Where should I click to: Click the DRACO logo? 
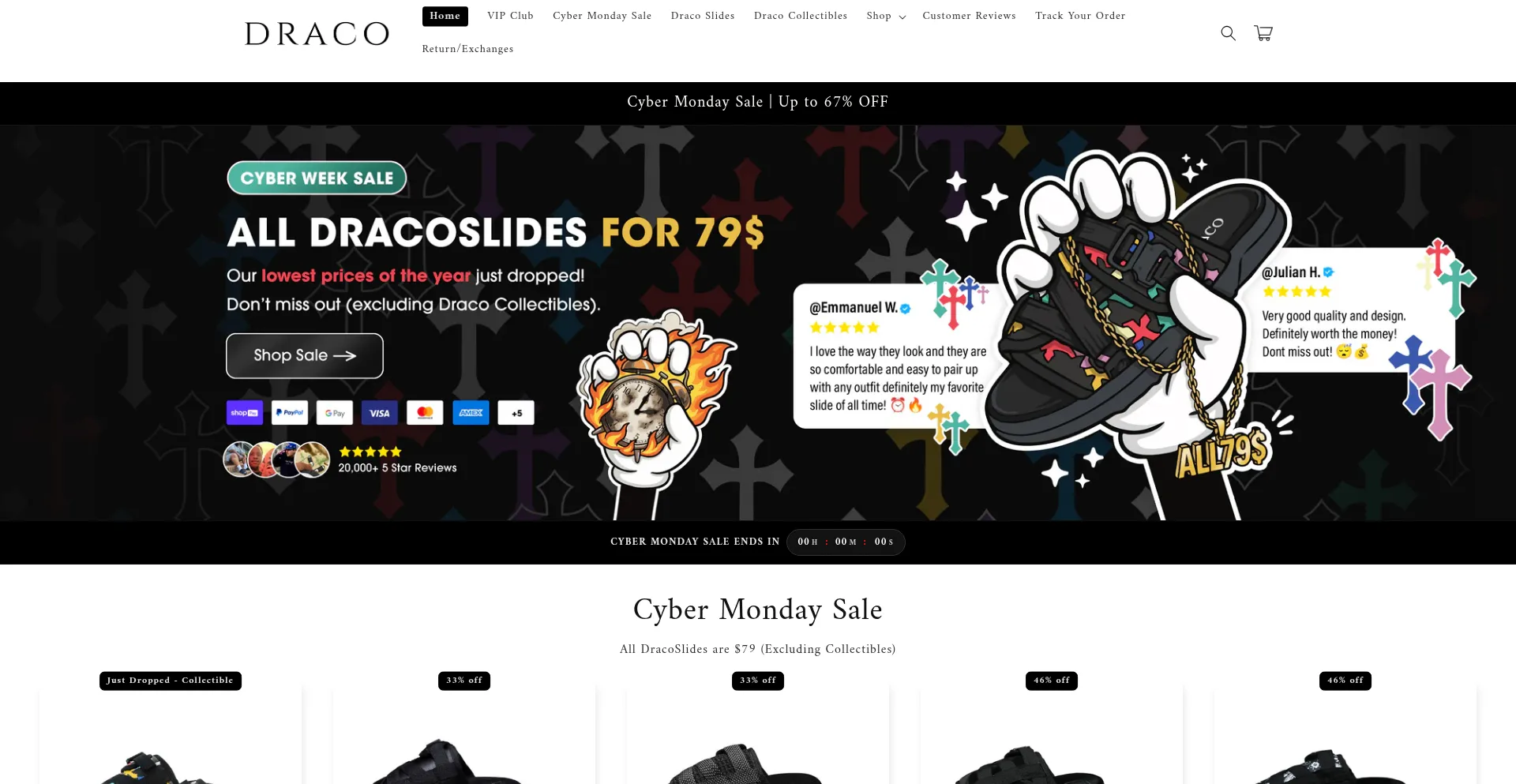317,34
